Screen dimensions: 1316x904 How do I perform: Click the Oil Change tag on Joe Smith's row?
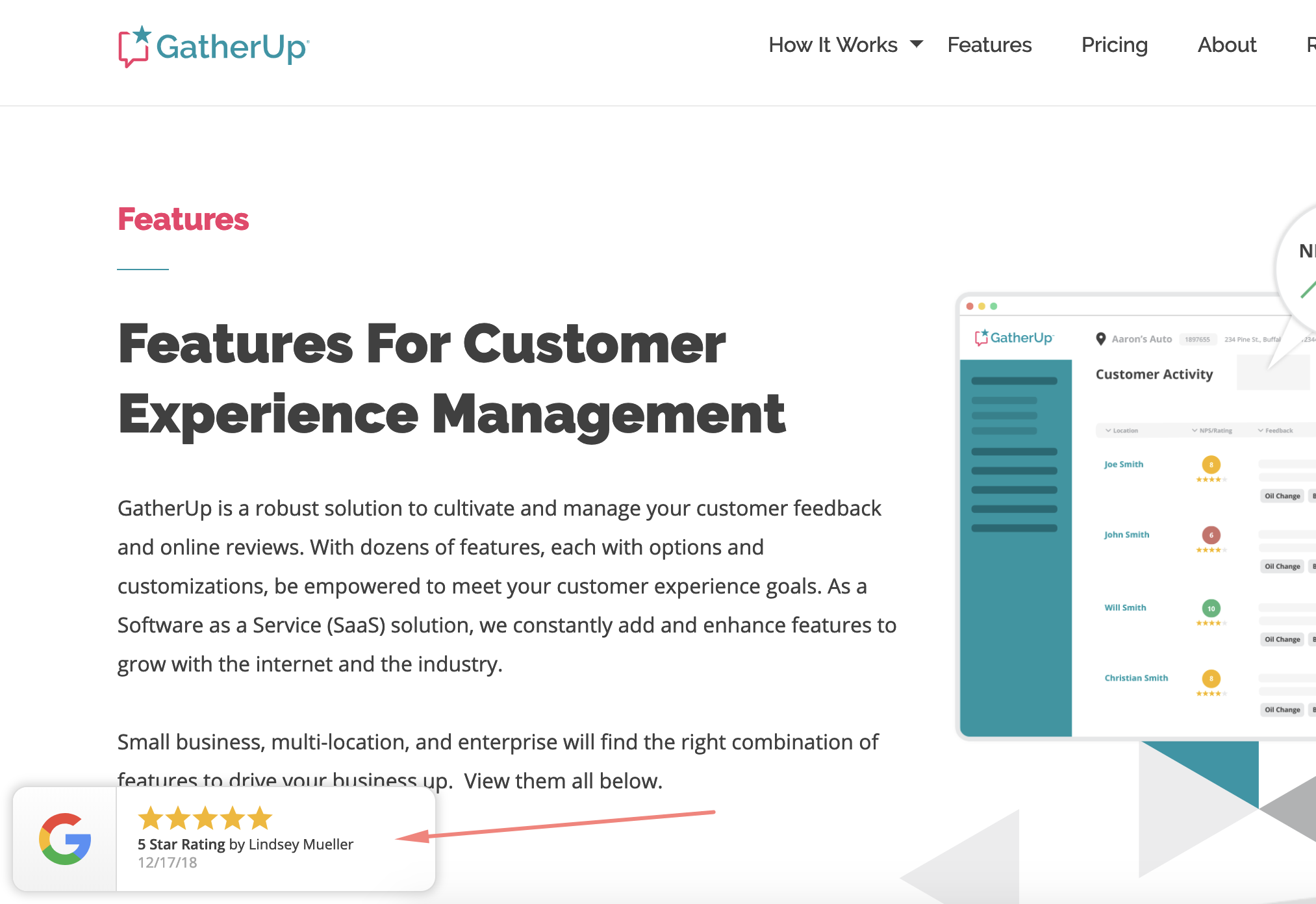tap(1282, 496)
